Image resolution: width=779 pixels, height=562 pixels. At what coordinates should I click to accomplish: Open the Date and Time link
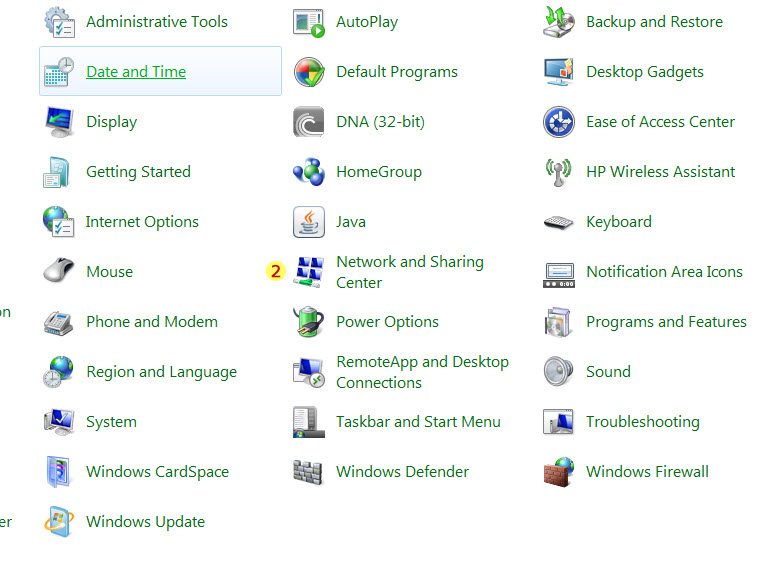(136, 72)
